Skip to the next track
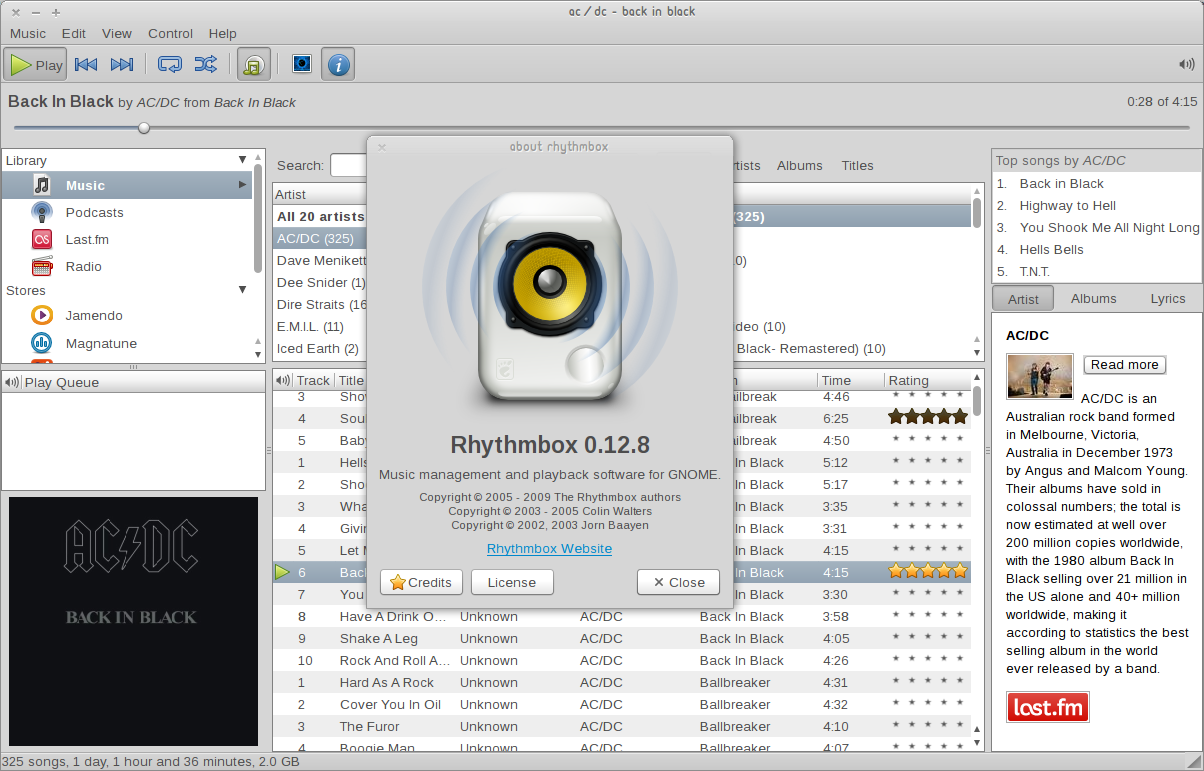1204x771 pixels. coord(122,65)
